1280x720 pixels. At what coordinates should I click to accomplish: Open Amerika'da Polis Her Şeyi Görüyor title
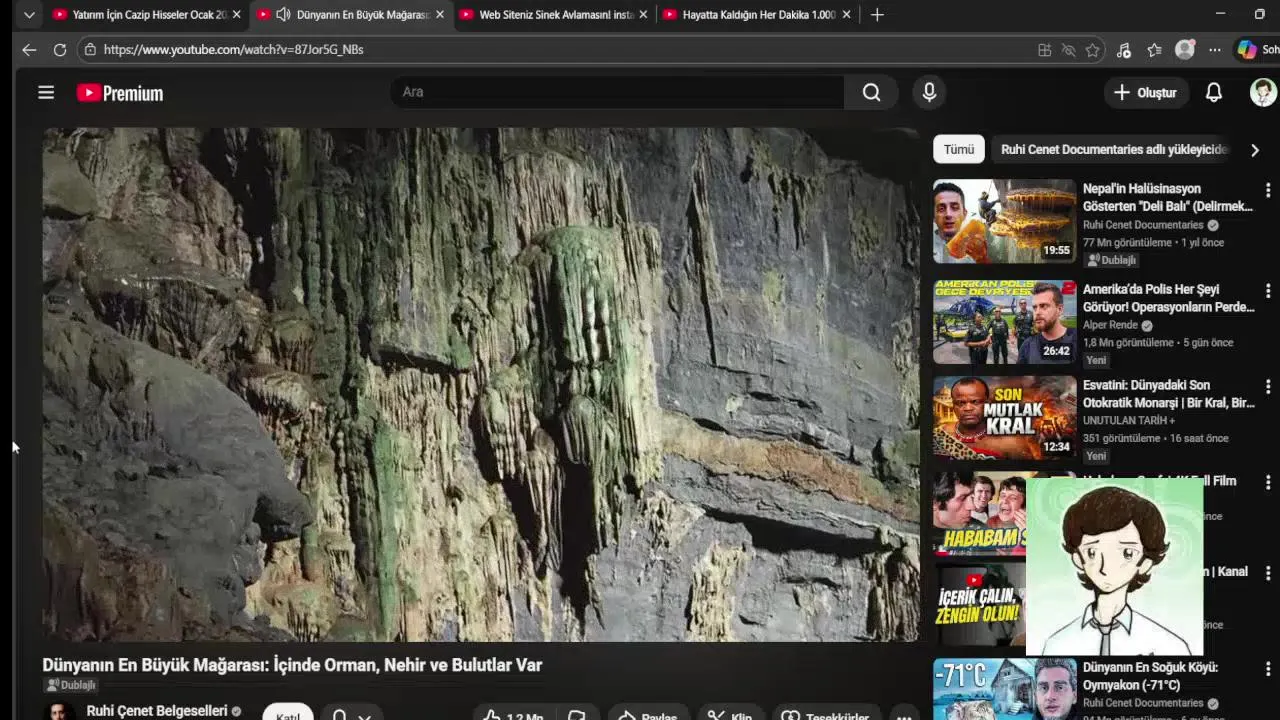(1168, 298)
